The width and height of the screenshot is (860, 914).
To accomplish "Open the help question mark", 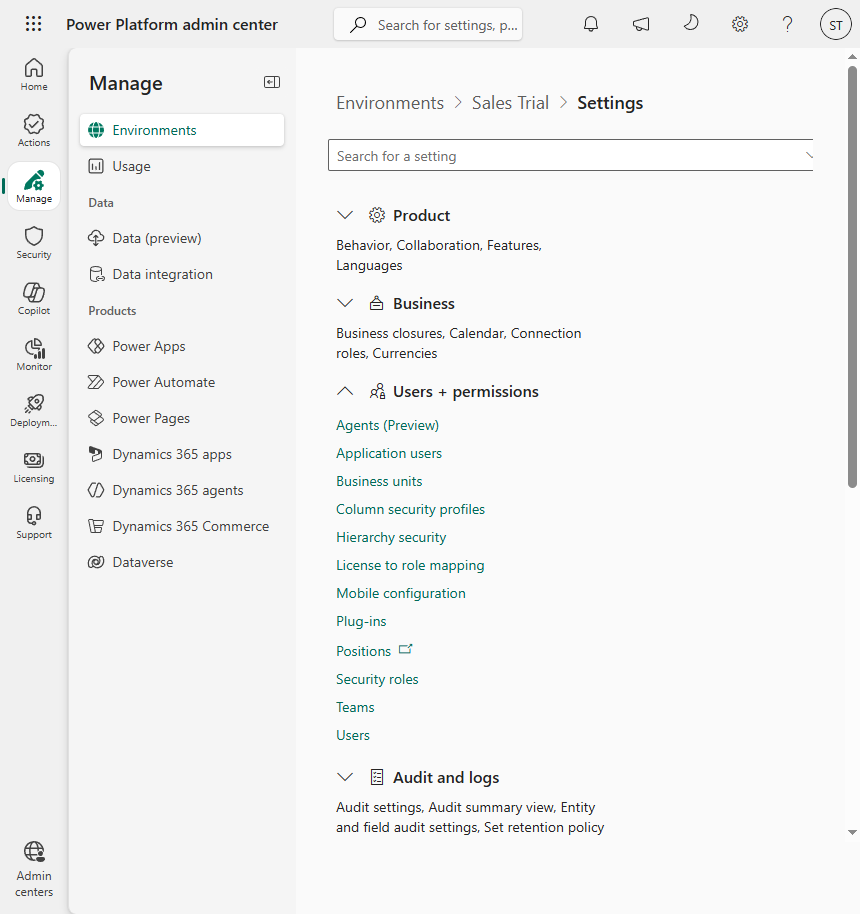I will coord(787,24).
